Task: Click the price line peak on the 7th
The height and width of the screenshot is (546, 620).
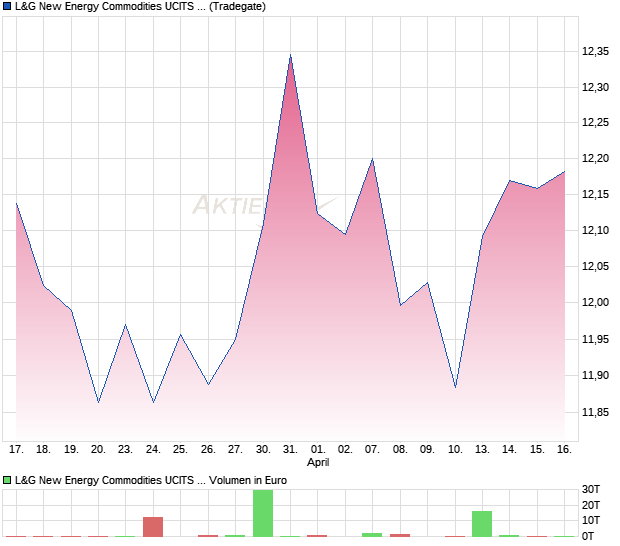Action: [372, 159]
